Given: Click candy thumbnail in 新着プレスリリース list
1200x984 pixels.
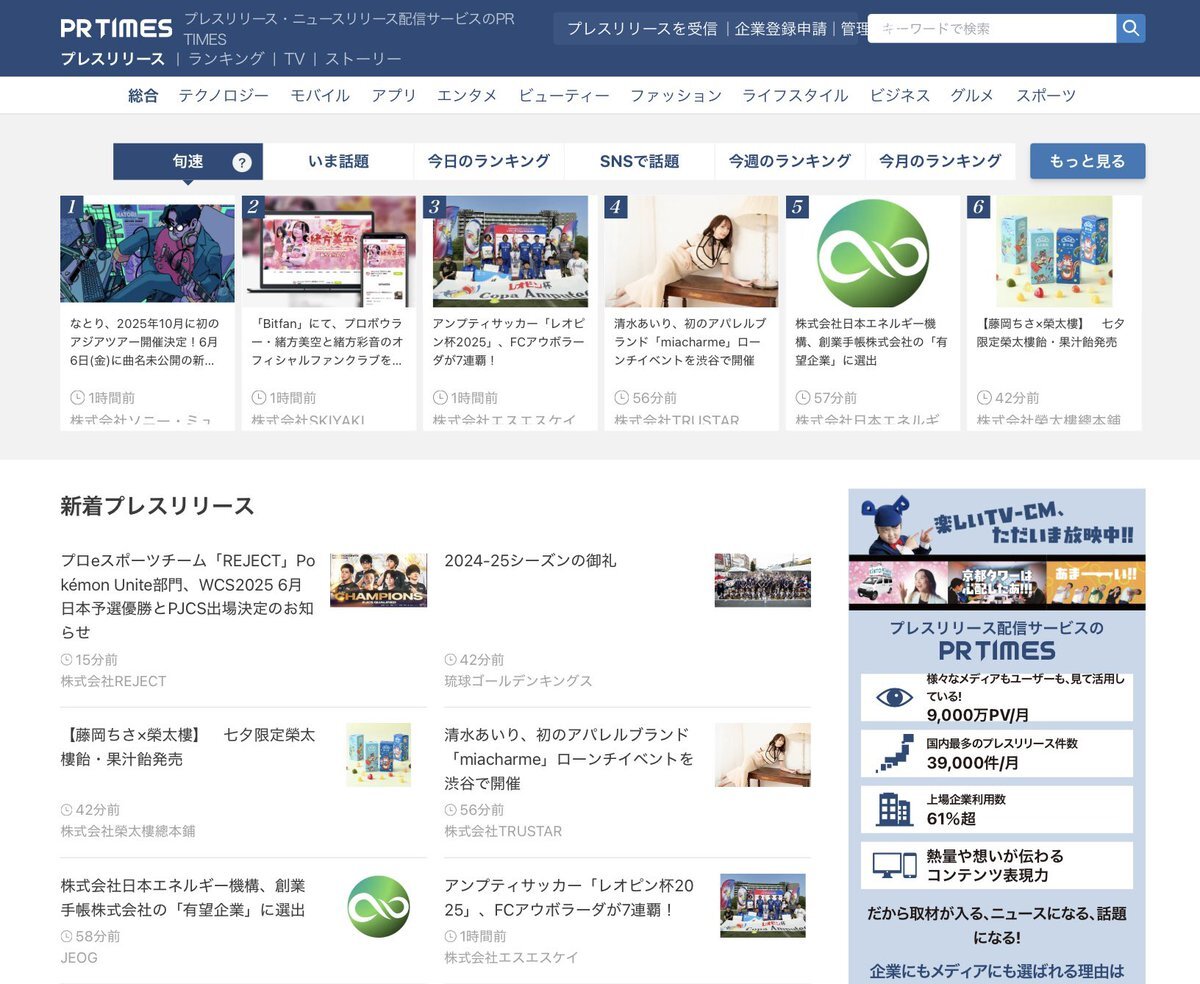Looking at the screenshot, I should (x=379, y=755).
